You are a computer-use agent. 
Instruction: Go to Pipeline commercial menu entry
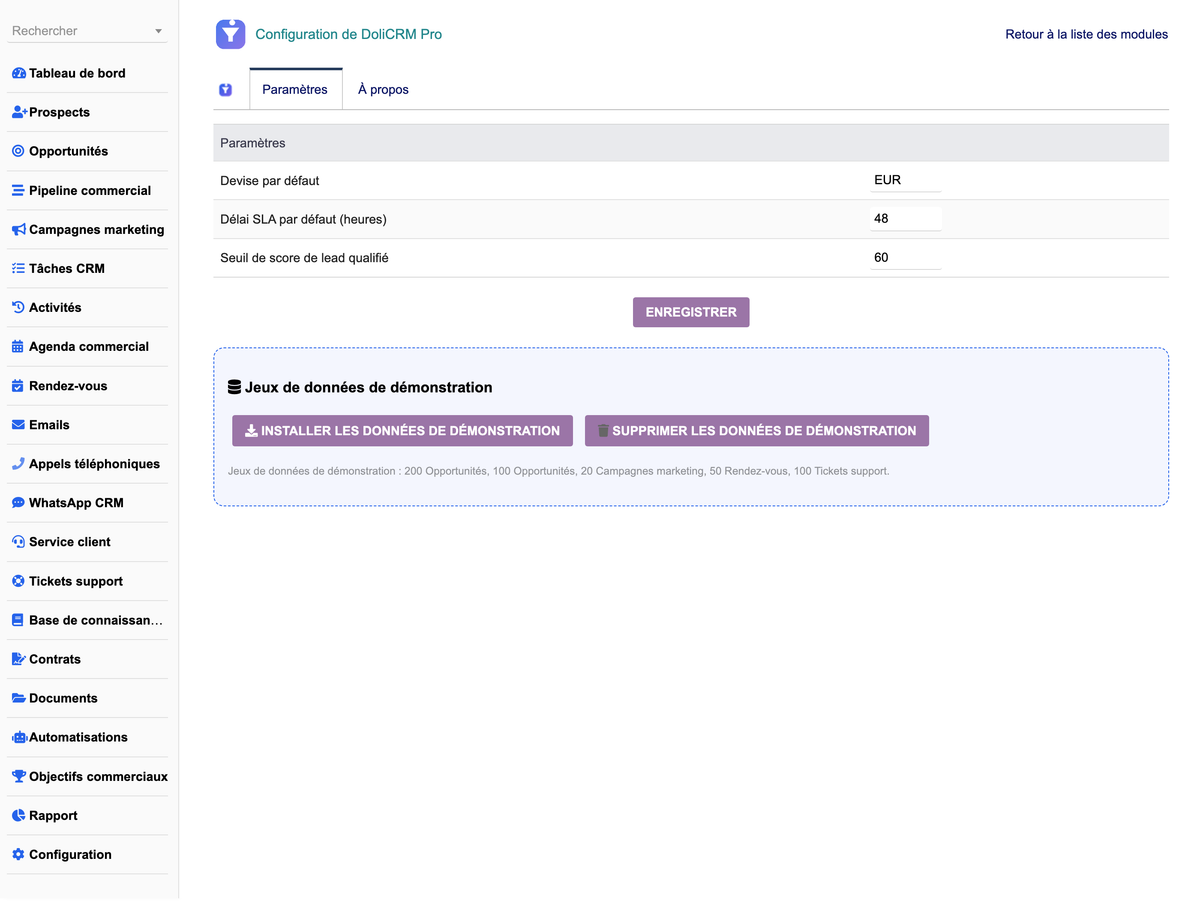click(x=90, y=190)
